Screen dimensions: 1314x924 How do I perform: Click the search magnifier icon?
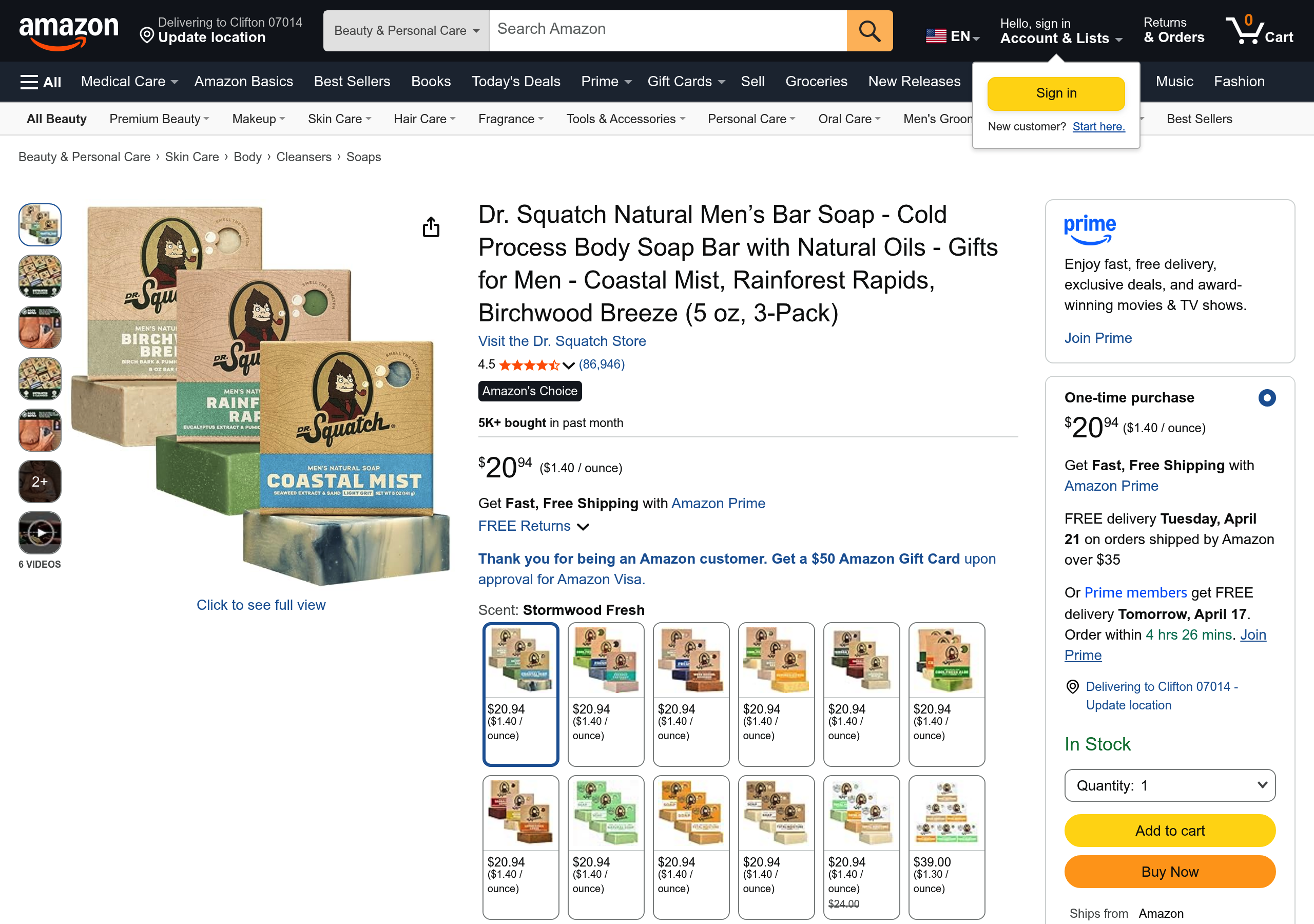pyautogui.click(x=869, y=30)
